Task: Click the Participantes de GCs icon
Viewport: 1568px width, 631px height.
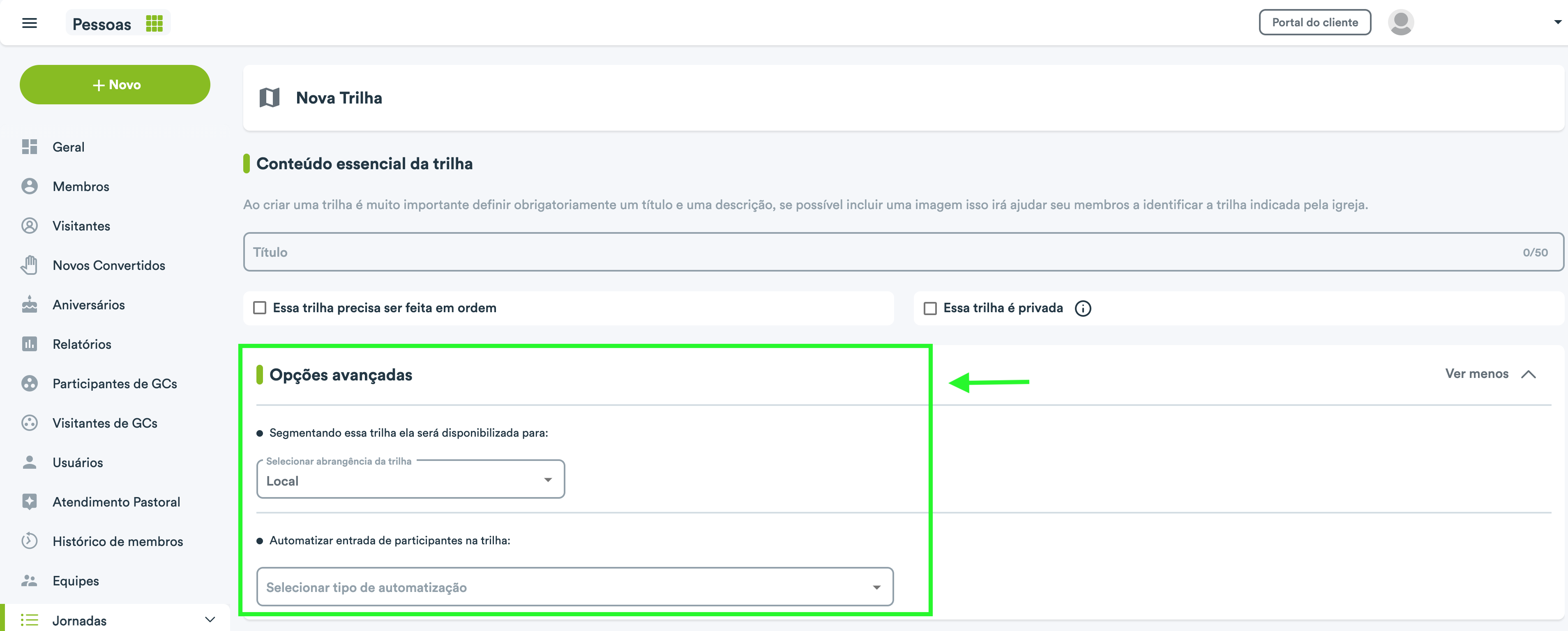Action: pos(29,383)
